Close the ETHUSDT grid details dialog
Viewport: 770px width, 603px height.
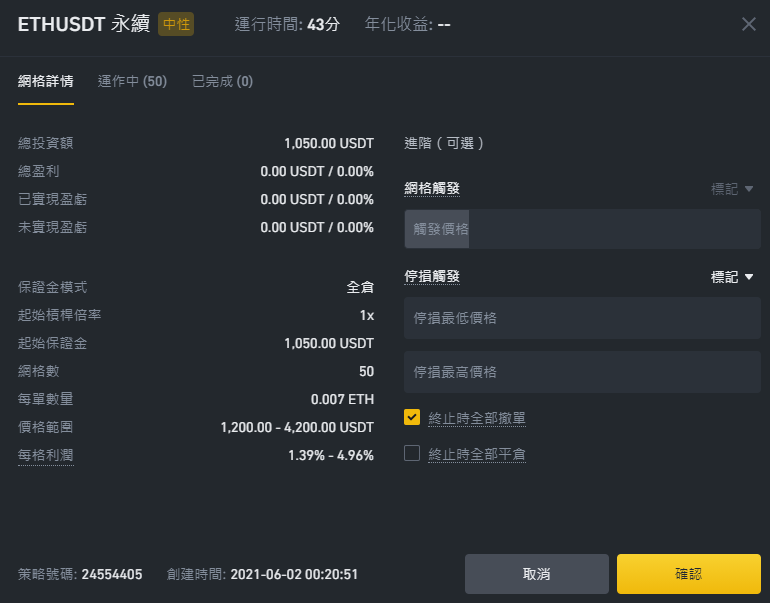(748, 24)
